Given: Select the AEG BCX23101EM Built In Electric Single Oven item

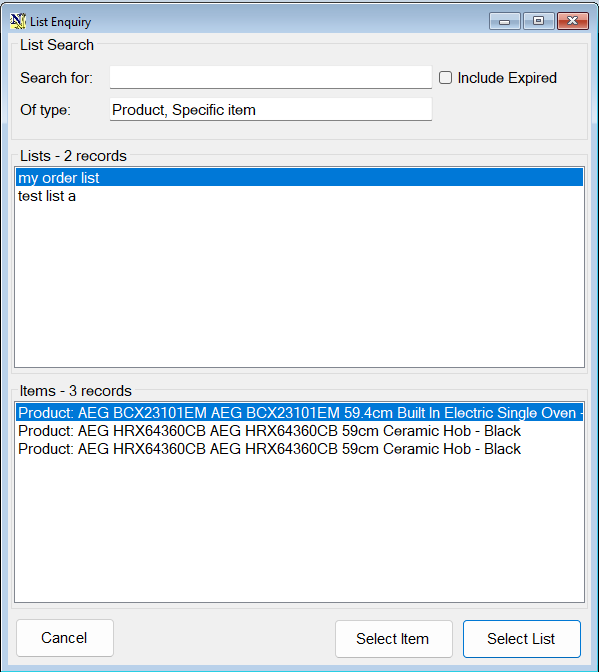Looking at the screenshot, I should coord(299,412).
